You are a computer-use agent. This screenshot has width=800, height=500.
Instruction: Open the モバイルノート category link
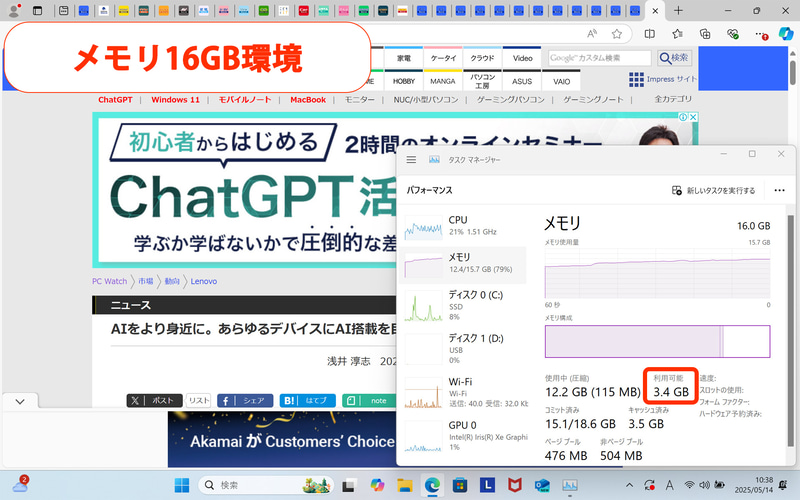tap(245, 99)
